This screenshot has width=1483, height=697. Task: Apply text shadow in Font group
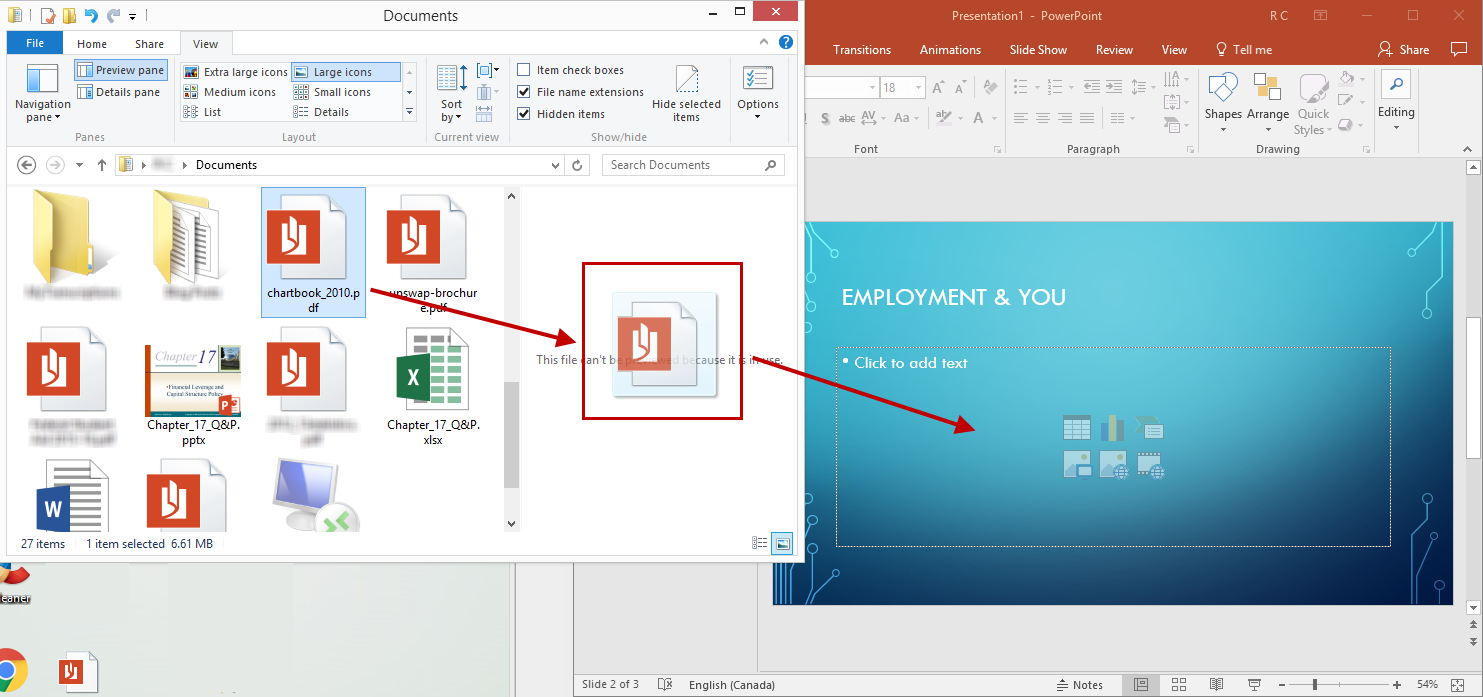[x=825, y=118]
